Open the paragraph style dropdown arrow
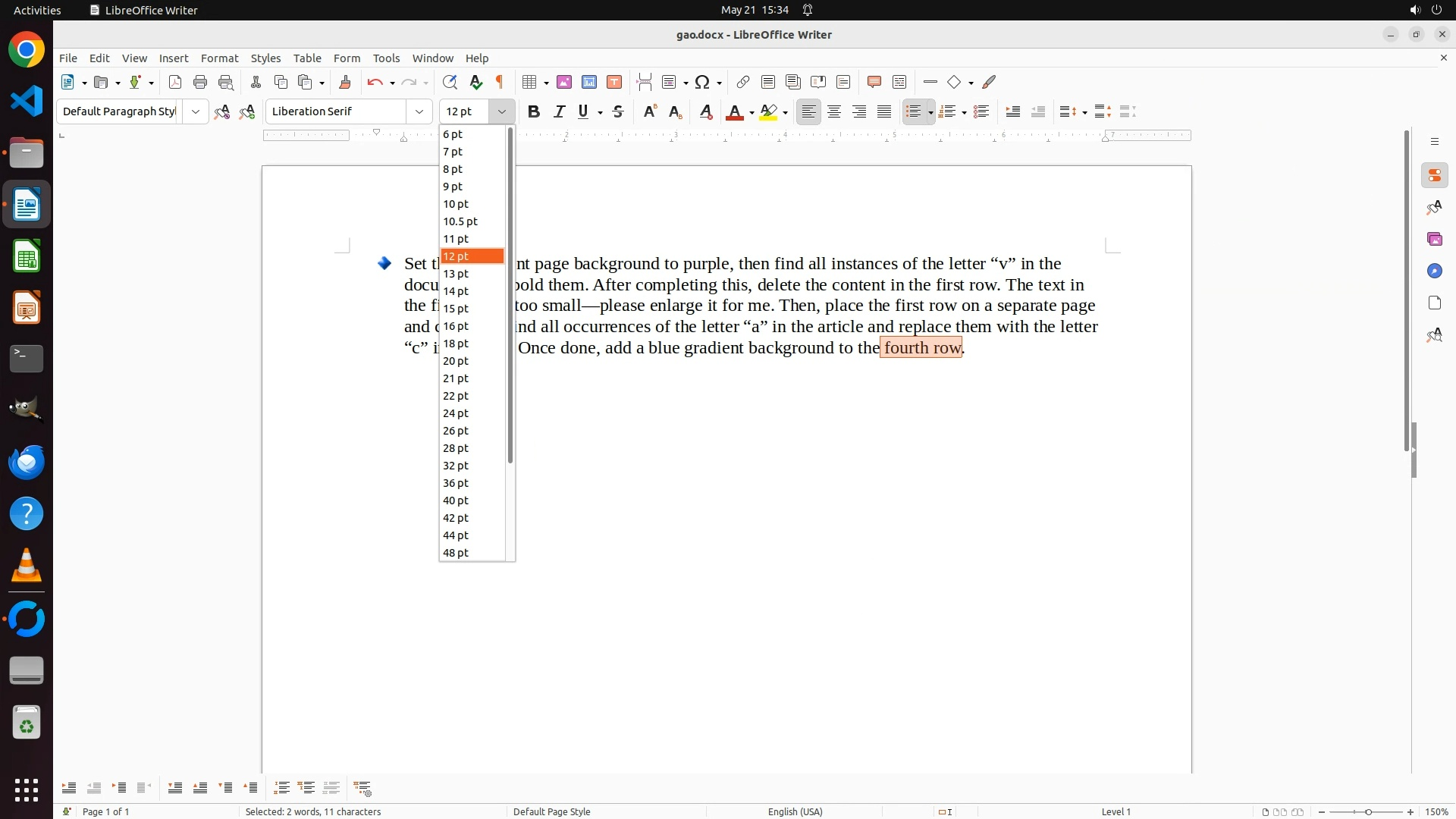The height and width of the screenshot is (819, 1456). (x=196, y=111)
